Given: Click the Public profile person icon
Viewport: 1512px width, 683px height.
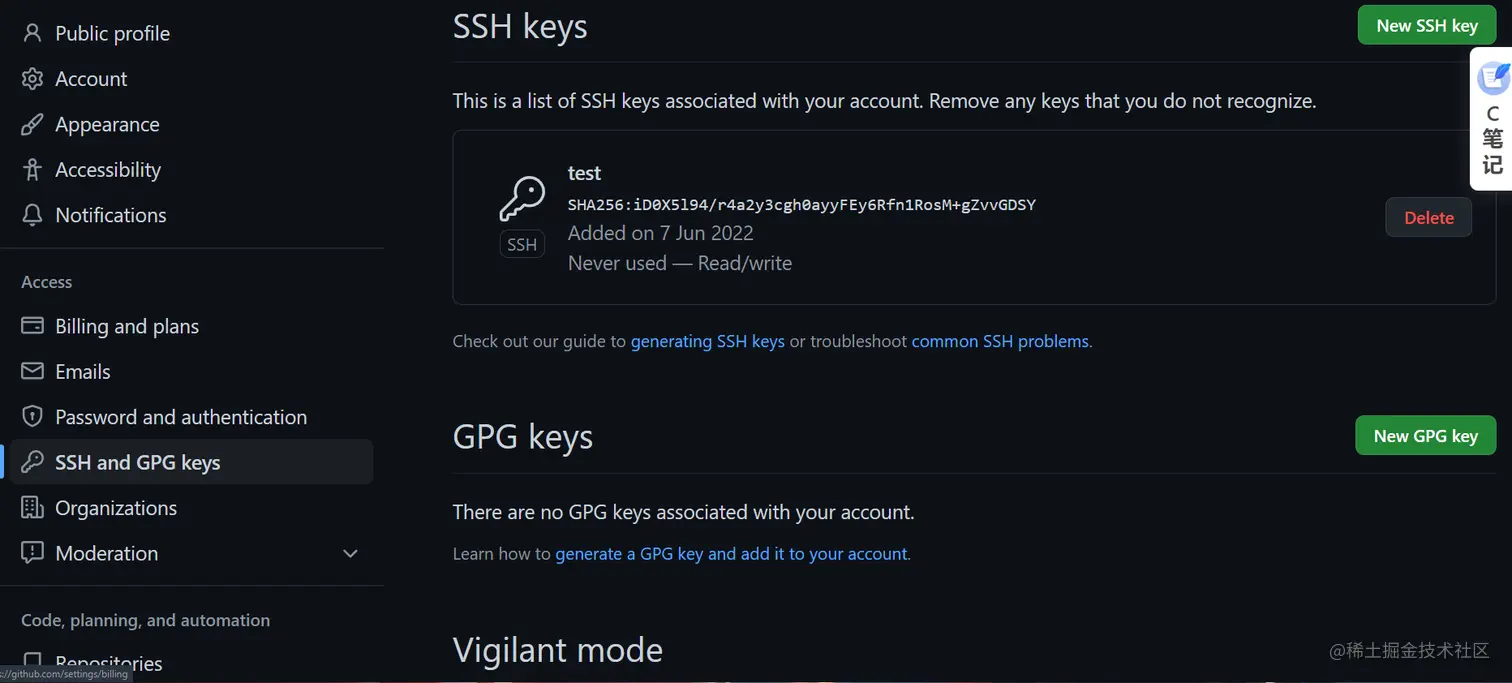Looking at the screenshot, I should pos(32,34).
